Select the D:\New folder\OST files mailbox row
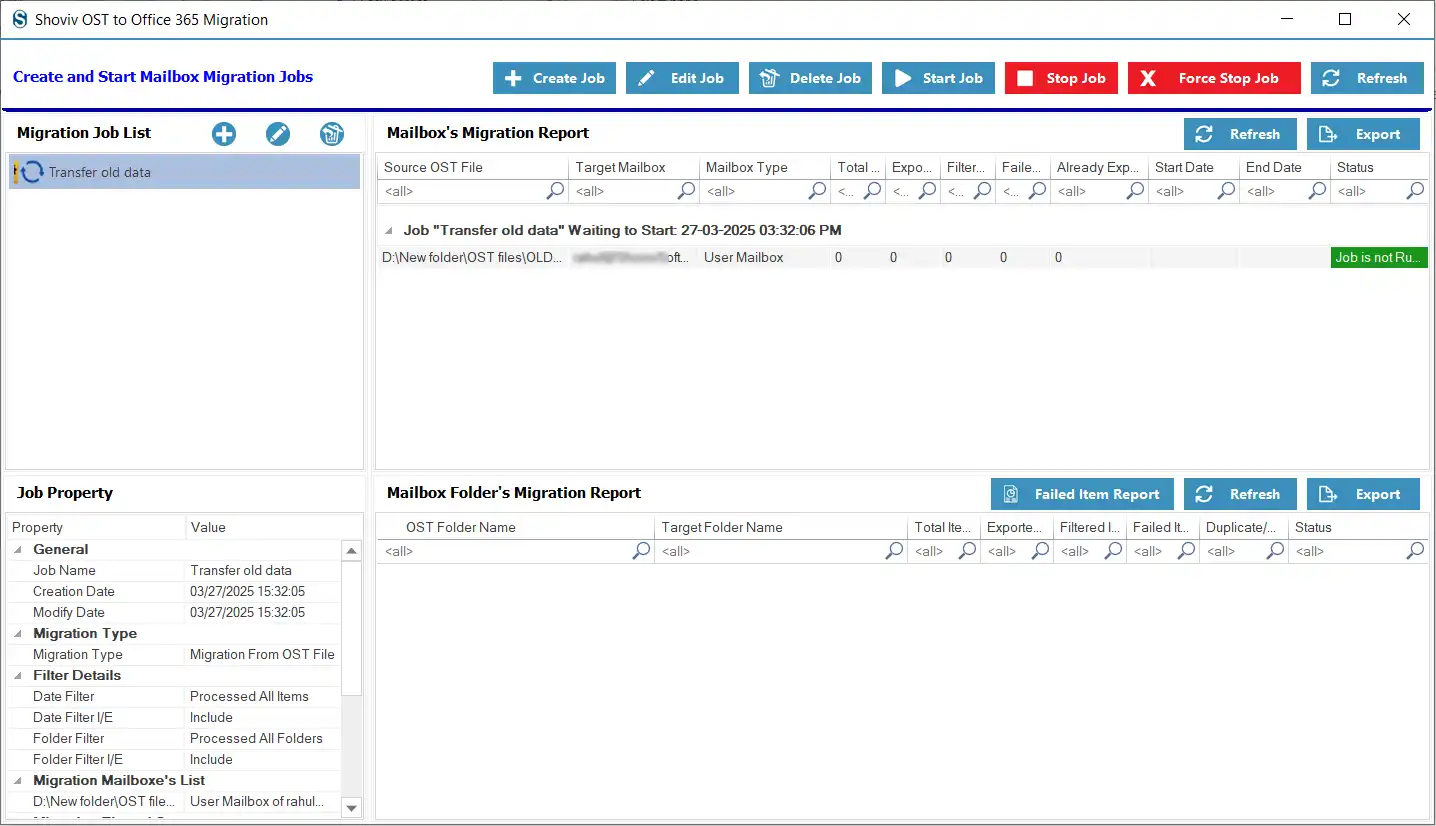1436x826 pixels. coord(902,257)
